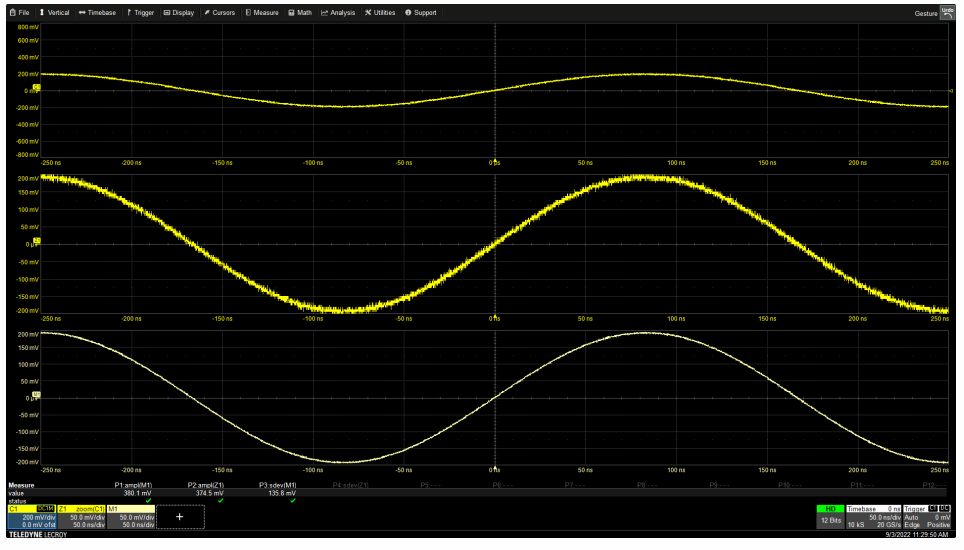Select the empty P12 measurement slot
964x550 pixels.
pos(934,485)
